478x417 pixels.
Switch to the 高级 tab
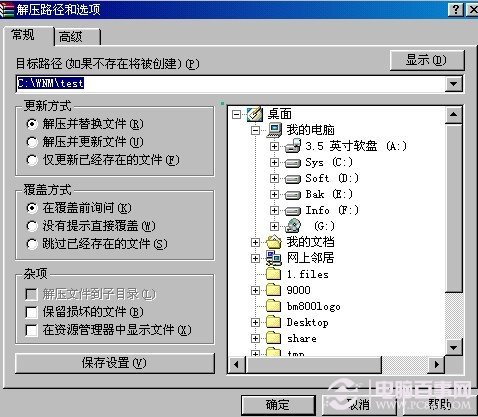click(77, 37)
